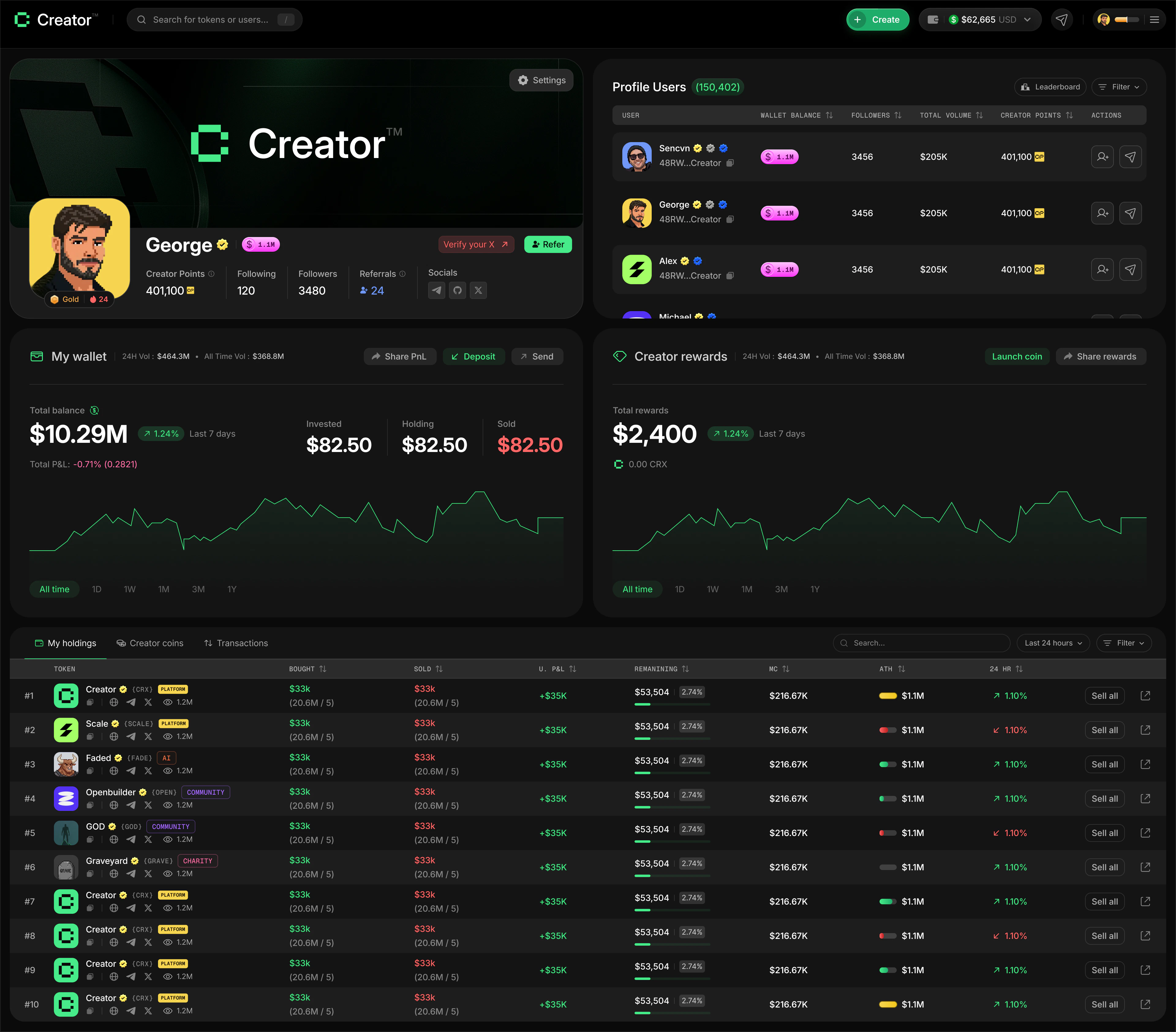Select 1W range in My wallet chart
Viewport: 1176px width, 1032px height.
tap(130, 589)
